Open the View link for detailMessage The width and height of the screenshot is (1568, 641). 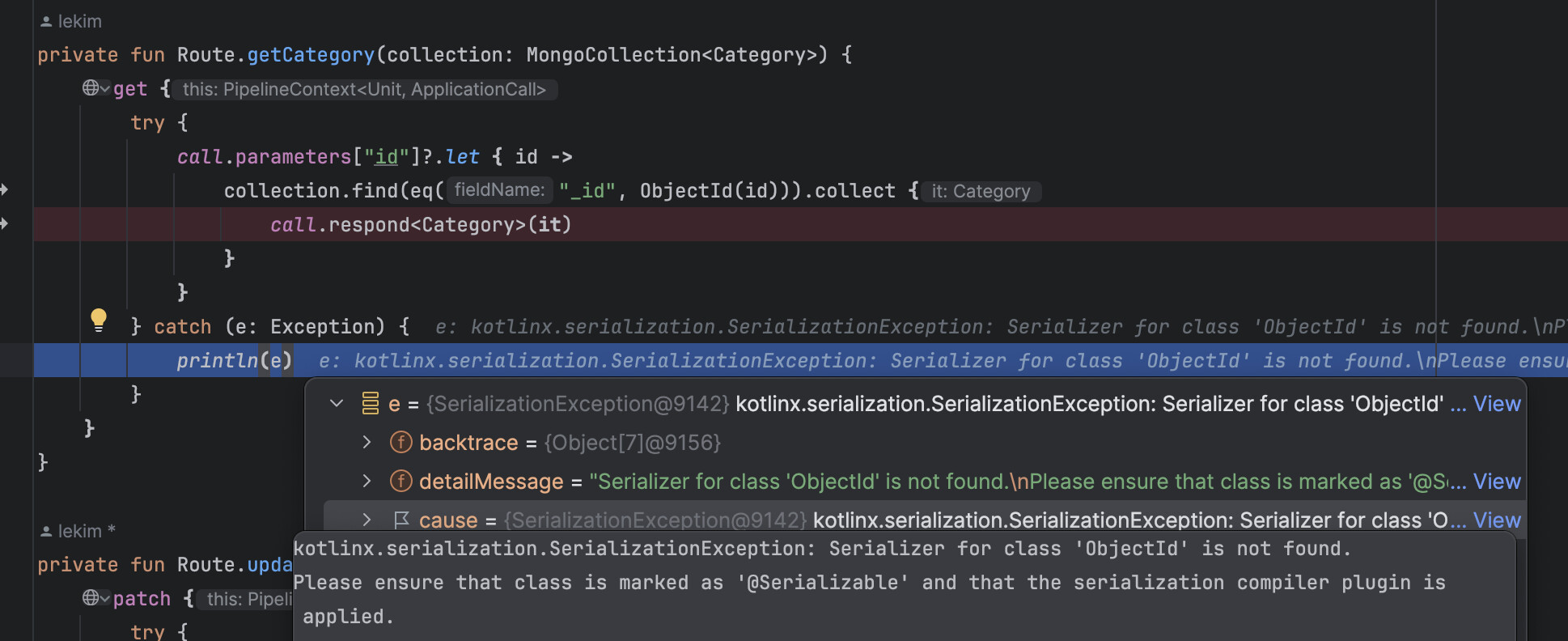[1496, 482]
